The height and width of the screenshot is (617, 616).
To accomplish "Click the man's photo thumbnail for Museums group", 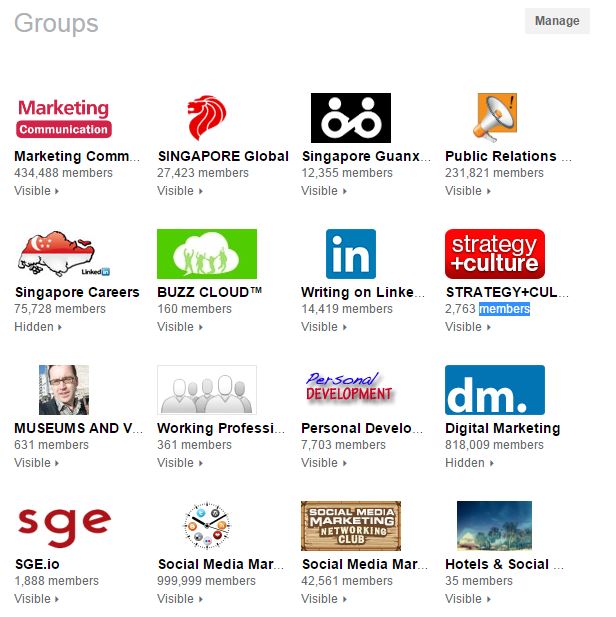I will [x=64, y=390].
